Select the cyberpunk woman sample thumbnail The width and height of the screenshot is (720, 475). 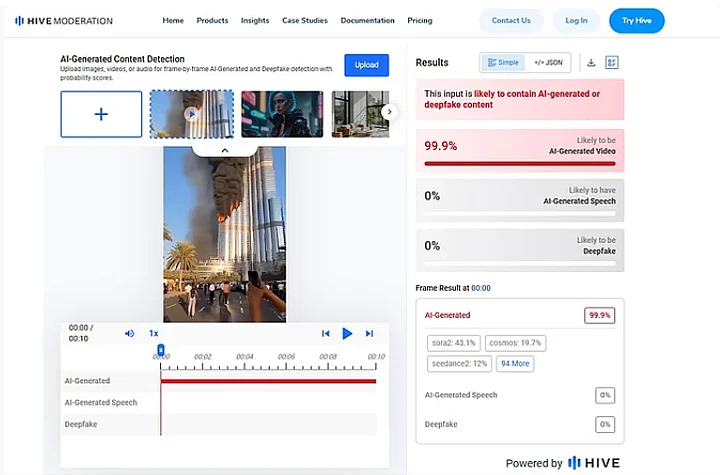(281, 114)
